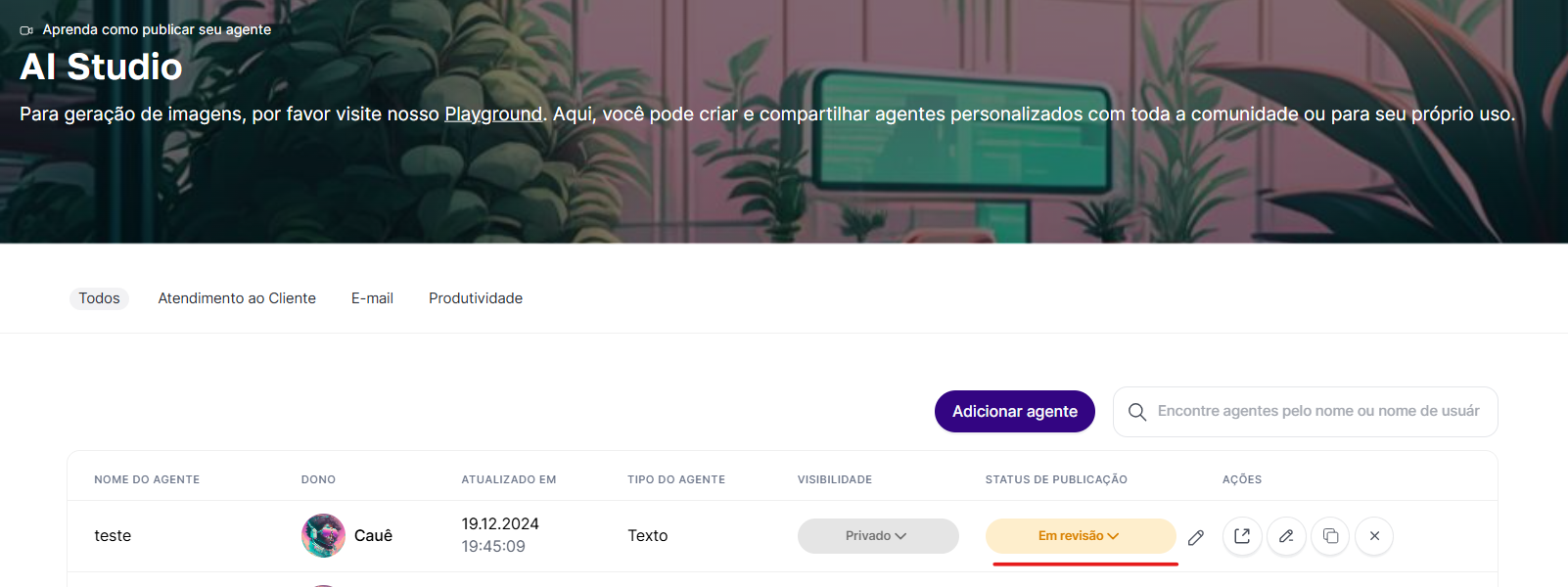Image resolution: width=1568 pixels, height=587 pixels.
Task: Click the teste agent name
Action: tap(113, 536)
